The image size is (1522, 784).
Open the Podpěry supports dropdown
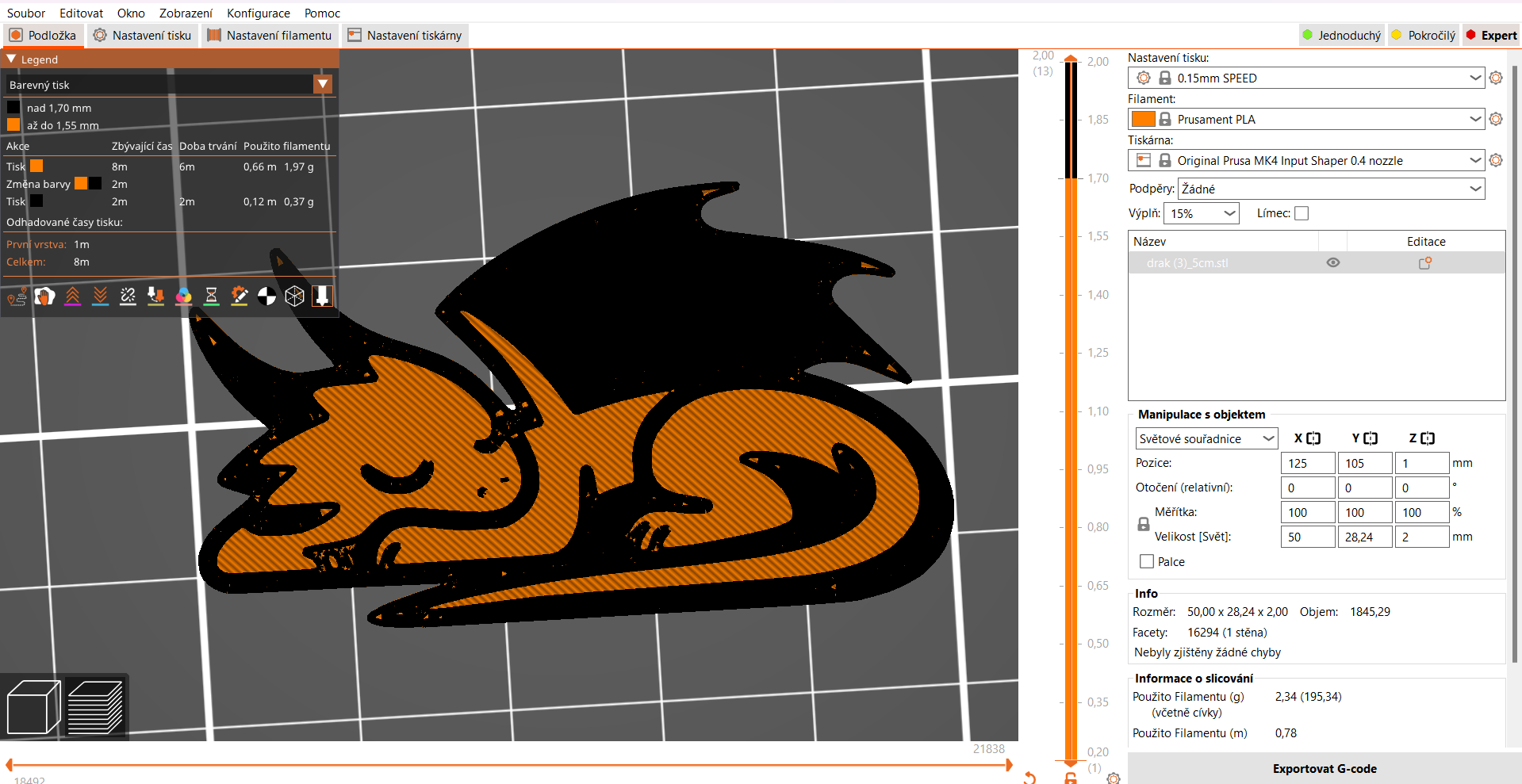[x=1332, y=189]
